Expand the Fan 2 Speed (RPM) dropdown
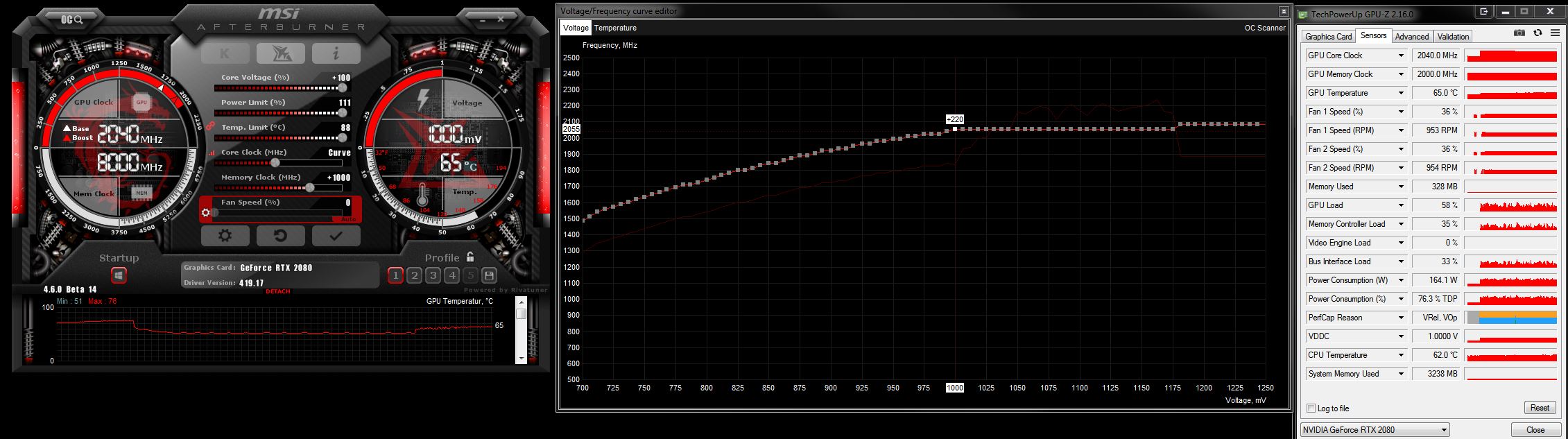 click(x=1401, y=168)
